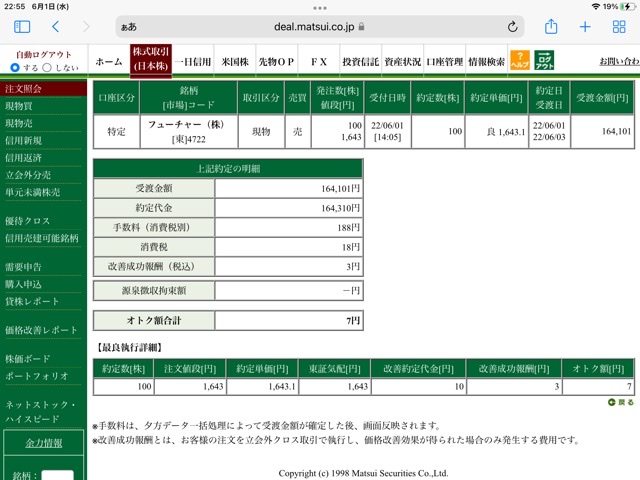Show the tab overview grid icon
Screen dimensions: 640x480
pos(619,27)
